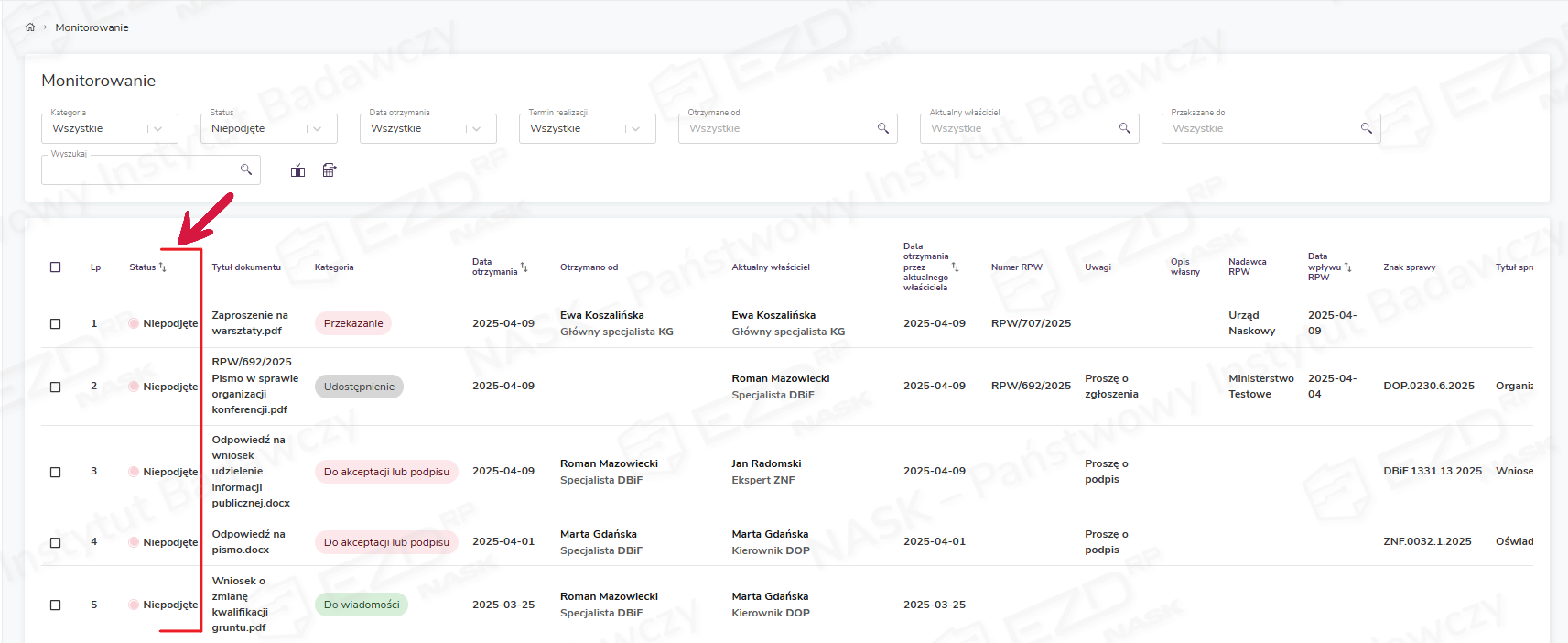1568x643 pixels.
Task: Click search icon in Przekazane do filter
Action: coord(1366,128)
